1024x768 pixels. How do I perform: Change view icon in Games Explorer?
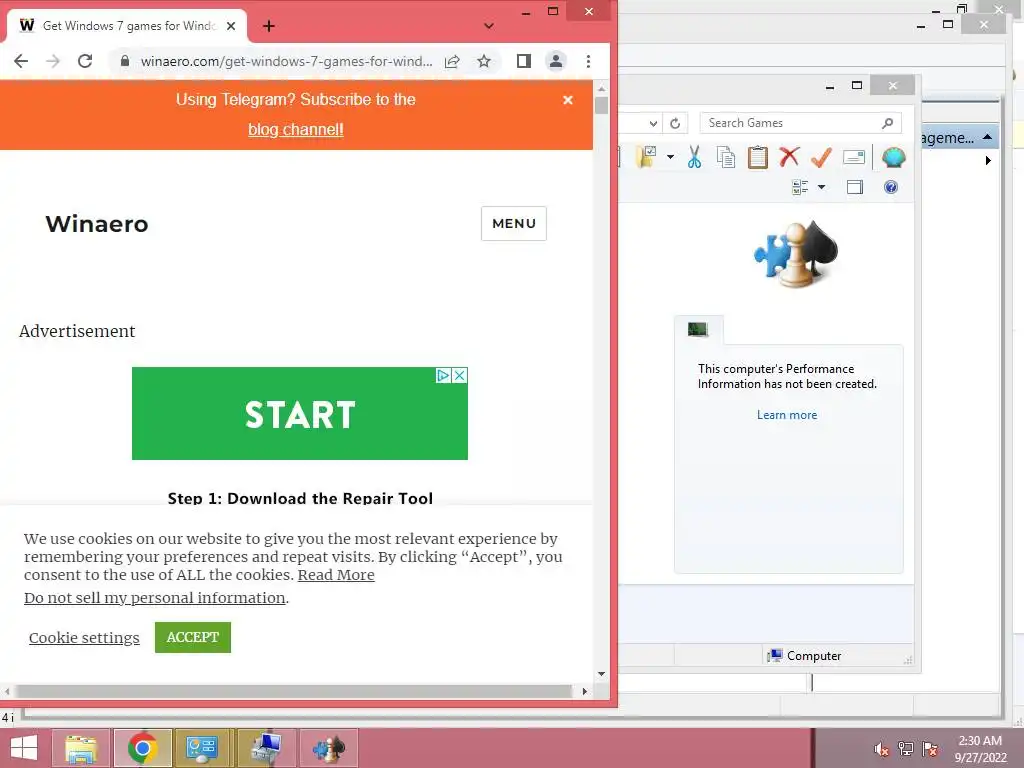click(x=800, y=187)
